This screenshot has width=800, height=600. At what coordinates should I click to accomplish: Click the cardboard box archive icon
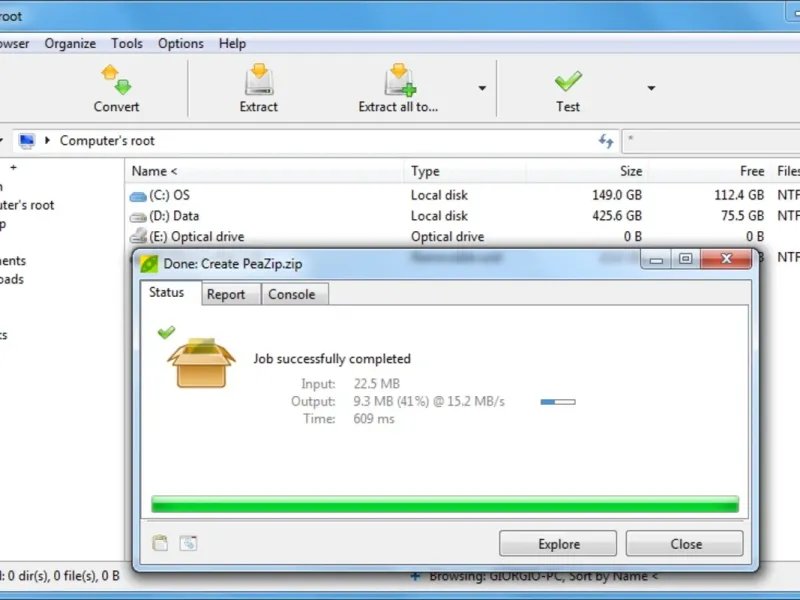(202, 362)
